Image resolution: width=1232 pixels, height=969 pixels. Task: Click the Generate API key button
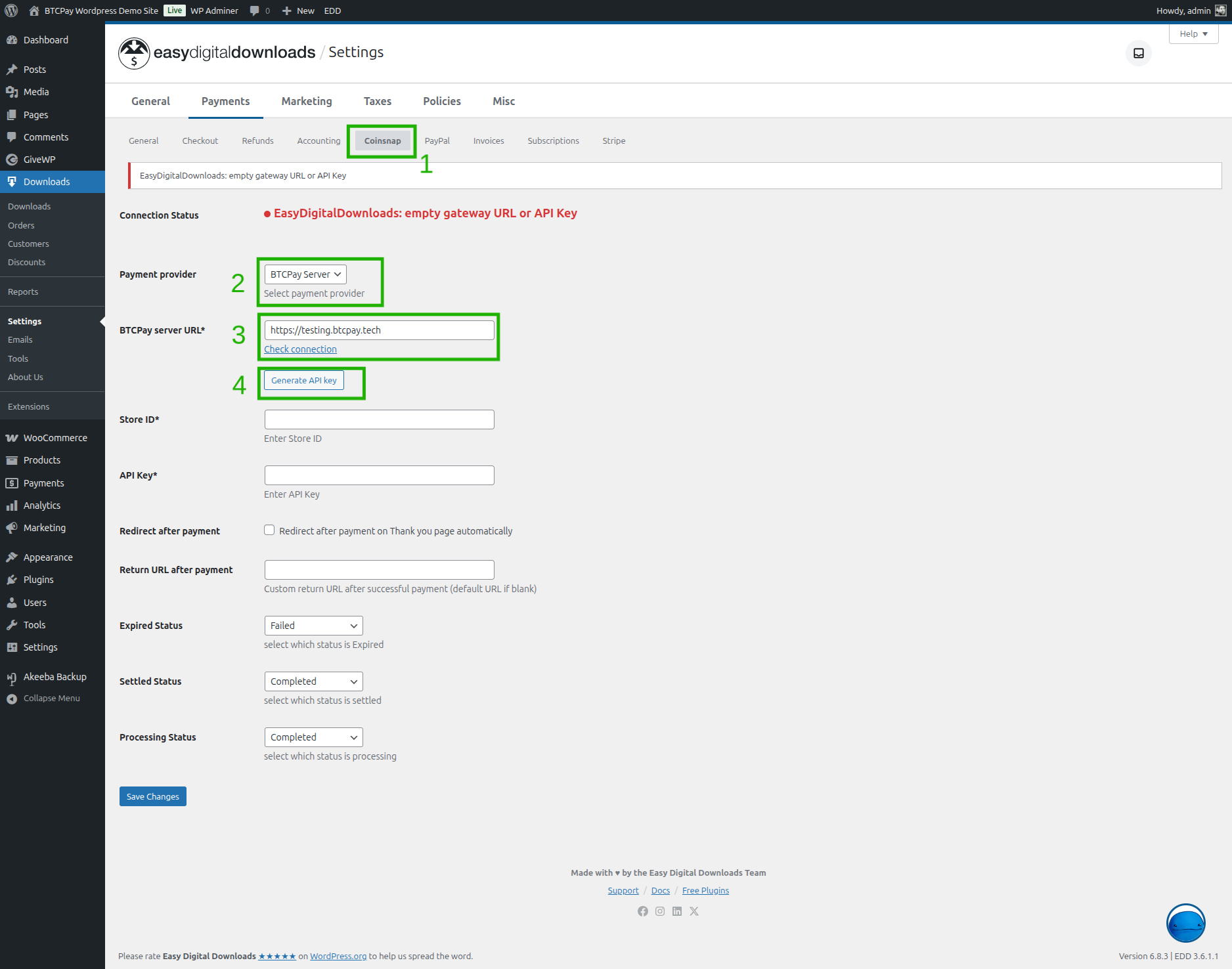pos(303,380)
